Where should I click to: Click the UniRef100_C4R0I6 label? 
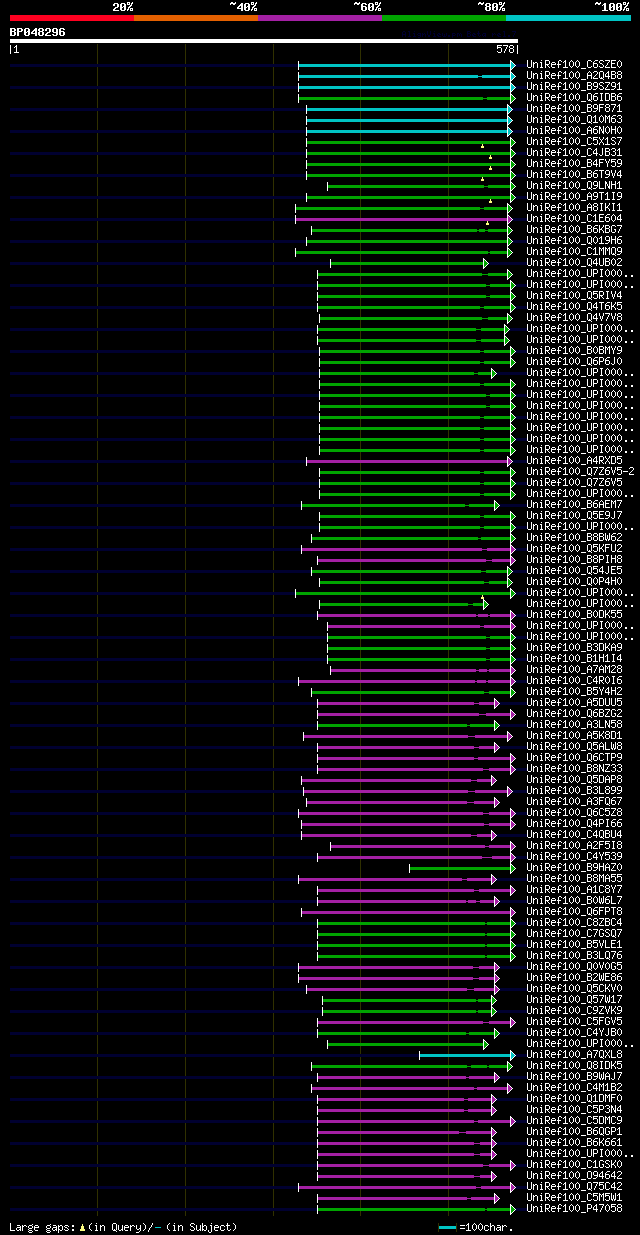point(574,681)
